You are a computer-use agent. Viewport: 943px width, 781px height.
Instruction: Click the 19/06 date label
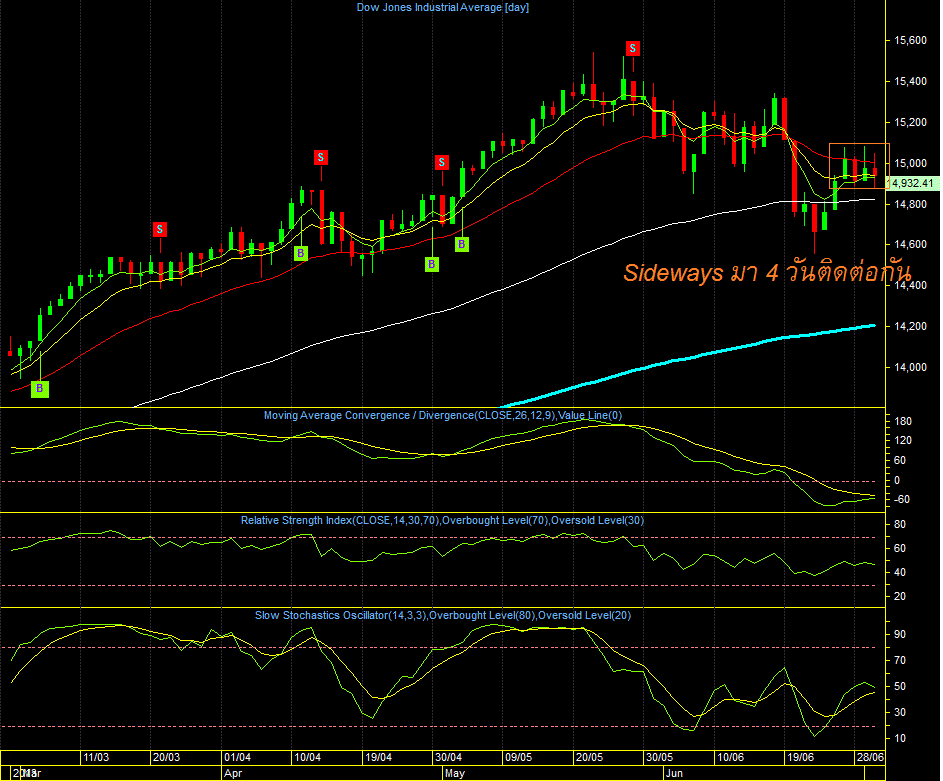[801, 758]
